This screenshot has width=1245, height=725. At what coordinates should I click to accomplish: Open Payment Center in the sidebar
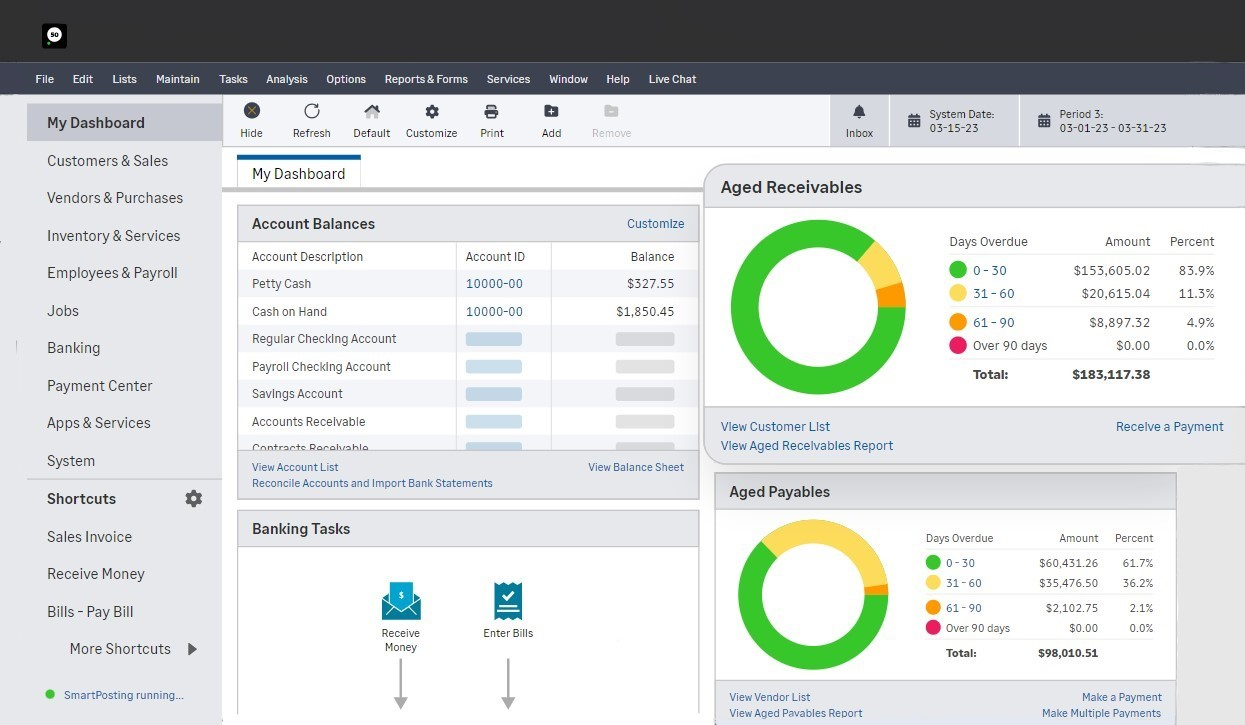[x=100, y=386]
